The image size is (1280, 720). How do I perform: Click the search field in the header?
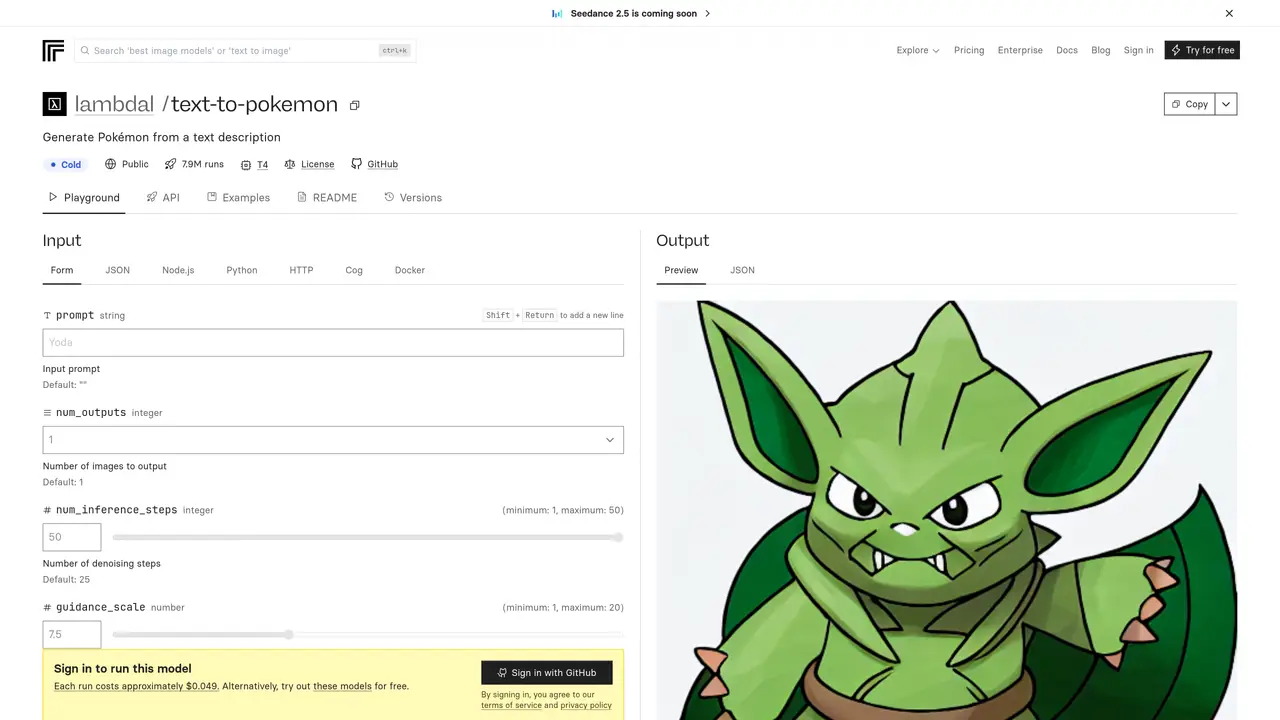coord(245,50)
